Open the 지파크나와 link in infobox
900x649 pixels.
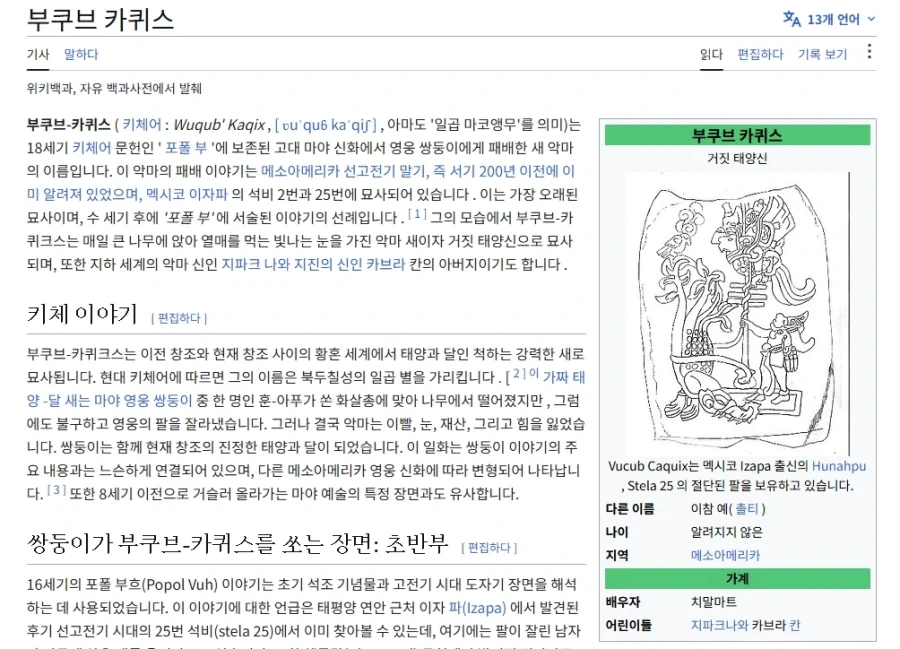(x=720, y=625)
